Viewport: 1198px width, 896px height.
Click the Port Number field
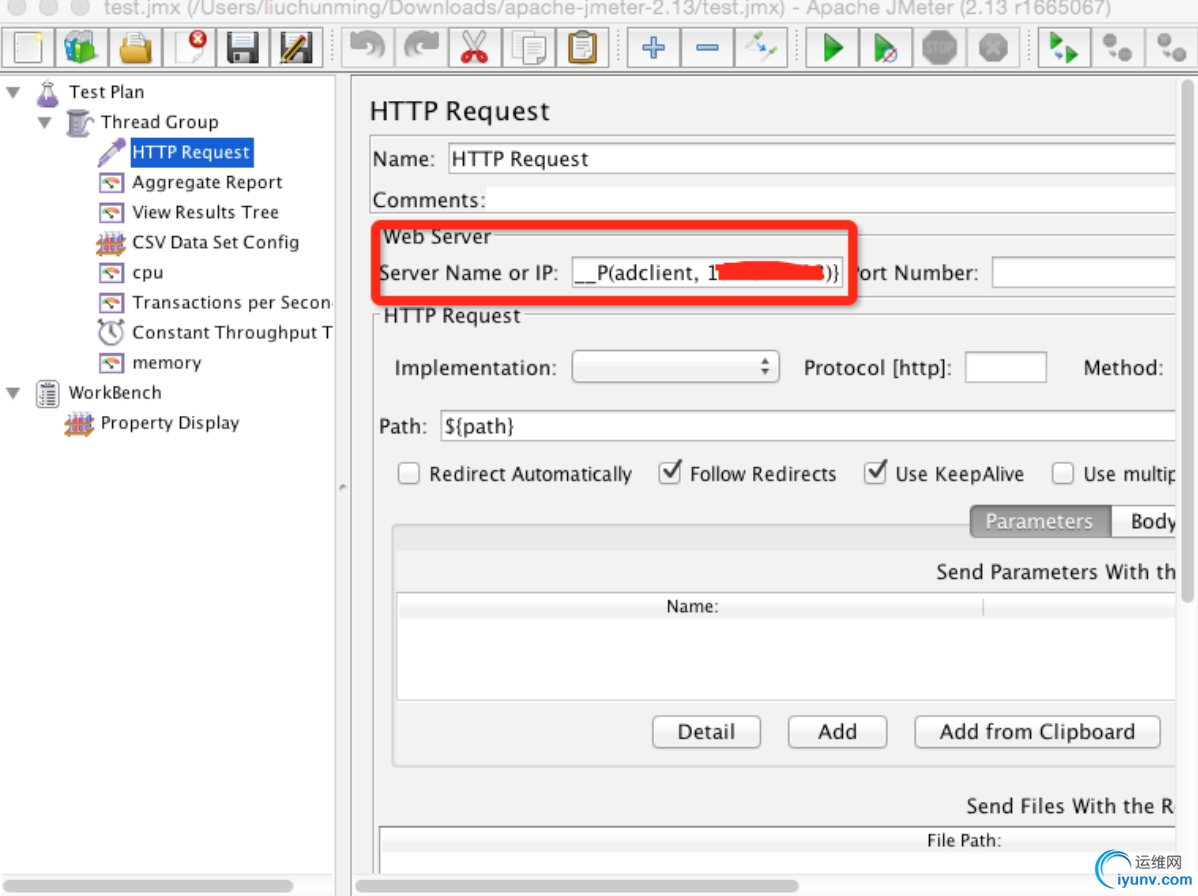1083,273
